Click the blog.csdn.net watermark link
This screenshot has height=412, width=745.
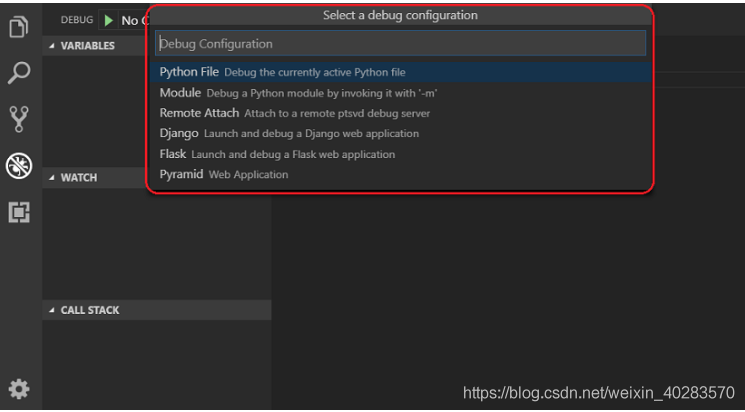598,393
